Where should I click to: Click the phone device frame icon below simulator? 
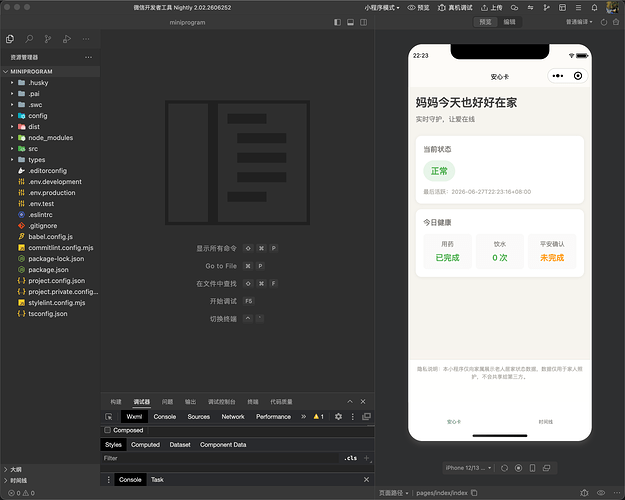533,468
